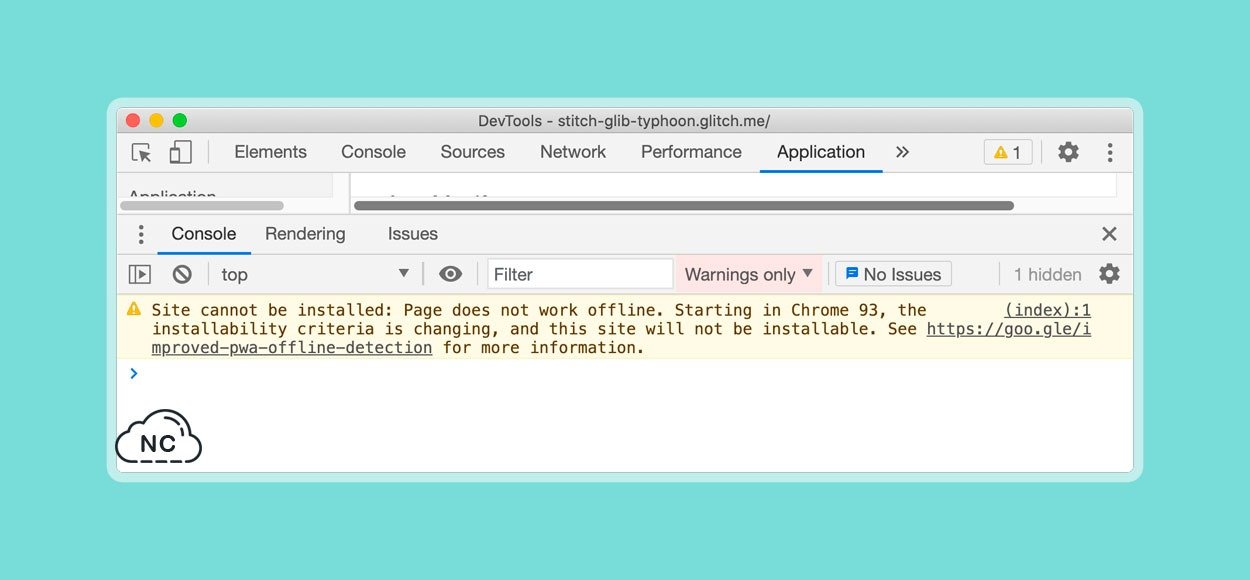Open the Sources tab
This screenshot has height=580, width=1250.
[x=472, y=152]
